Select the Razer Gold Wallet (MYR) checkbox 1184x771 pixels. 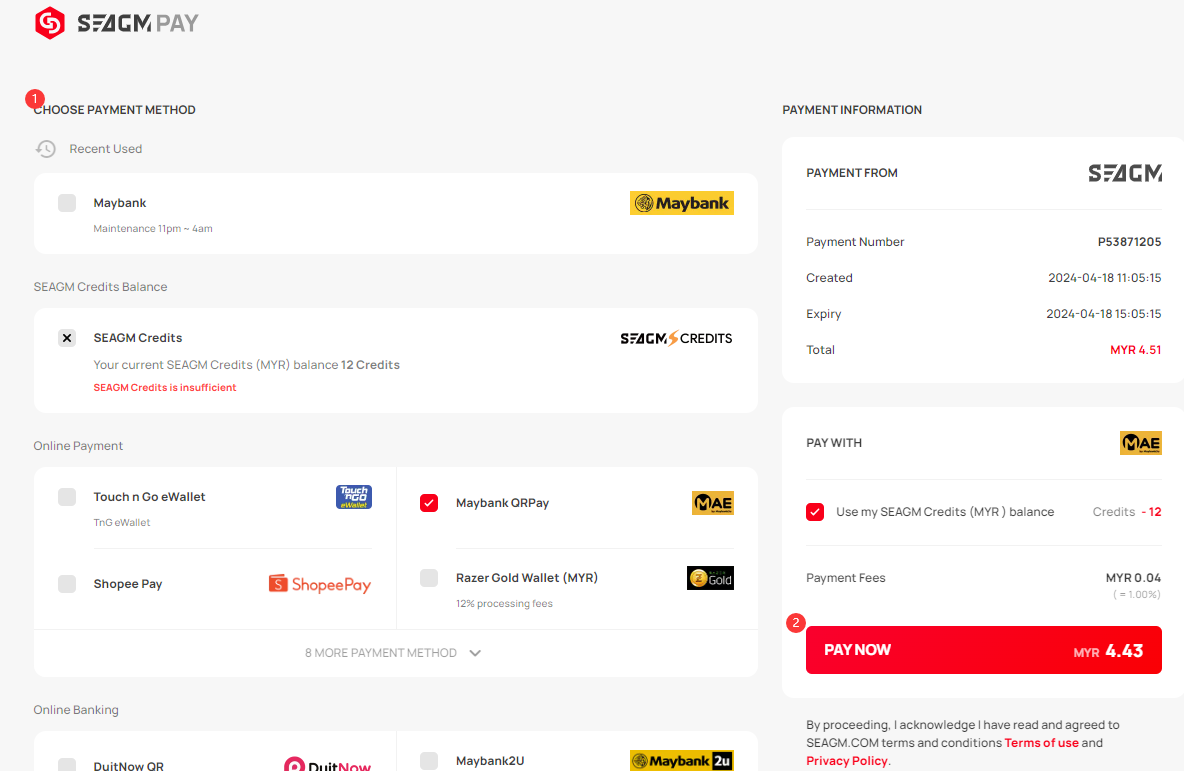429,578
